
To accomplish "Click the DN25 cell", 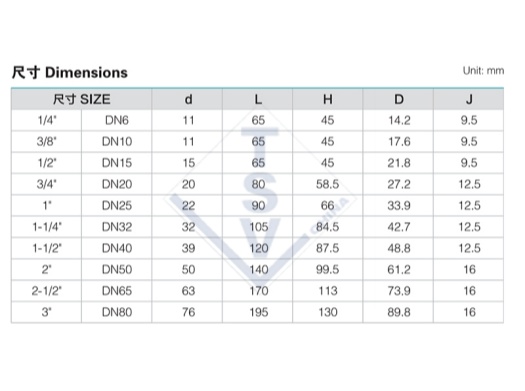I will pyautogui.click(x=117, y=206).
